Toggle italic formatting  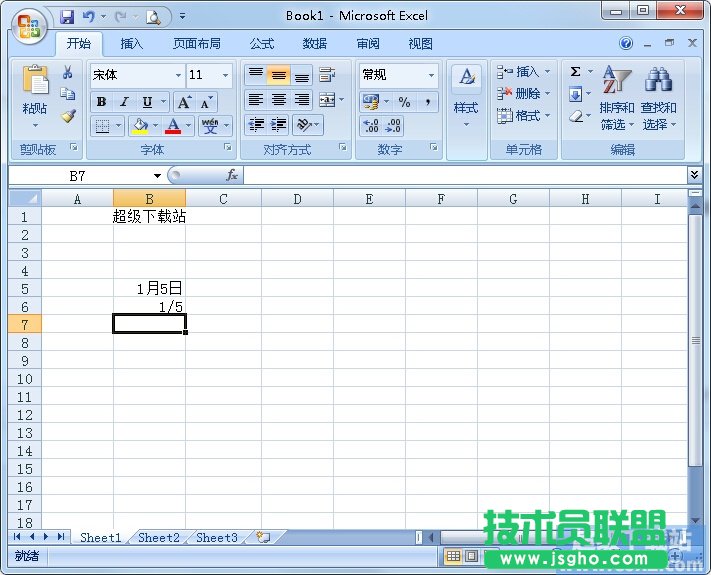(x=124, y=102)
